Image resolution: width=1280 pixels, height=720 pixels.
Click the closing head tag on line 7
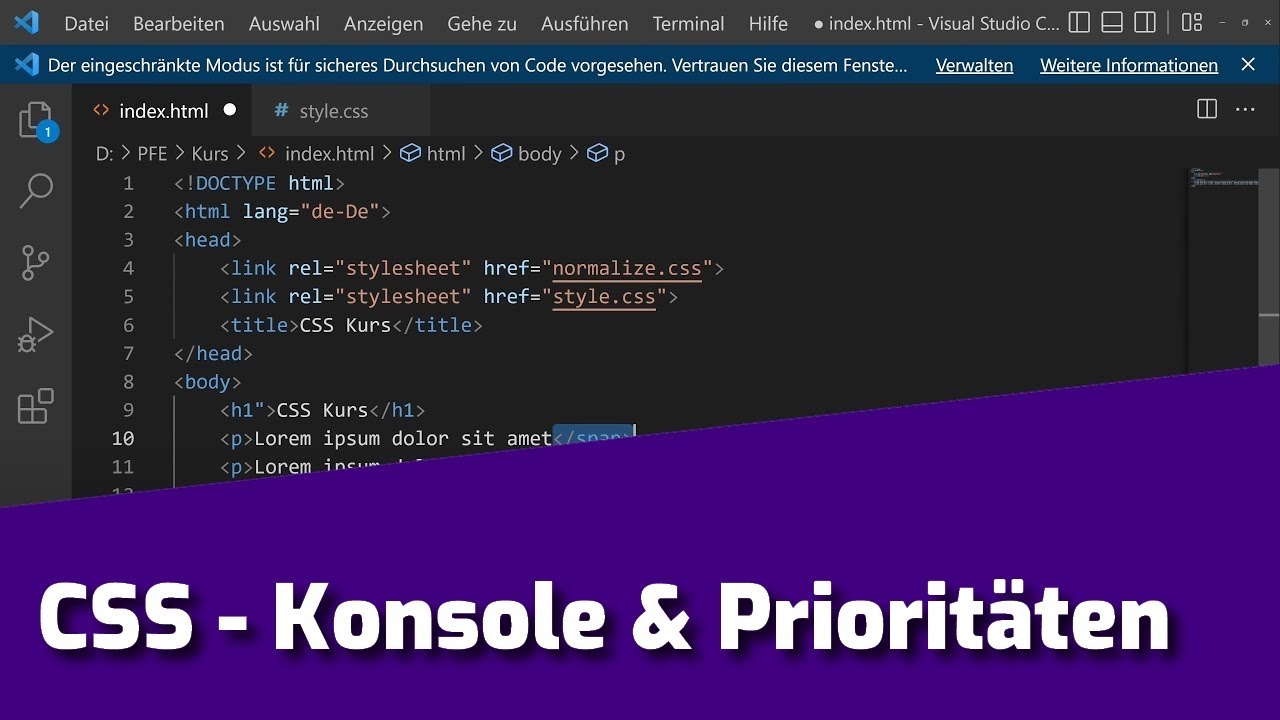click(213, 353)
